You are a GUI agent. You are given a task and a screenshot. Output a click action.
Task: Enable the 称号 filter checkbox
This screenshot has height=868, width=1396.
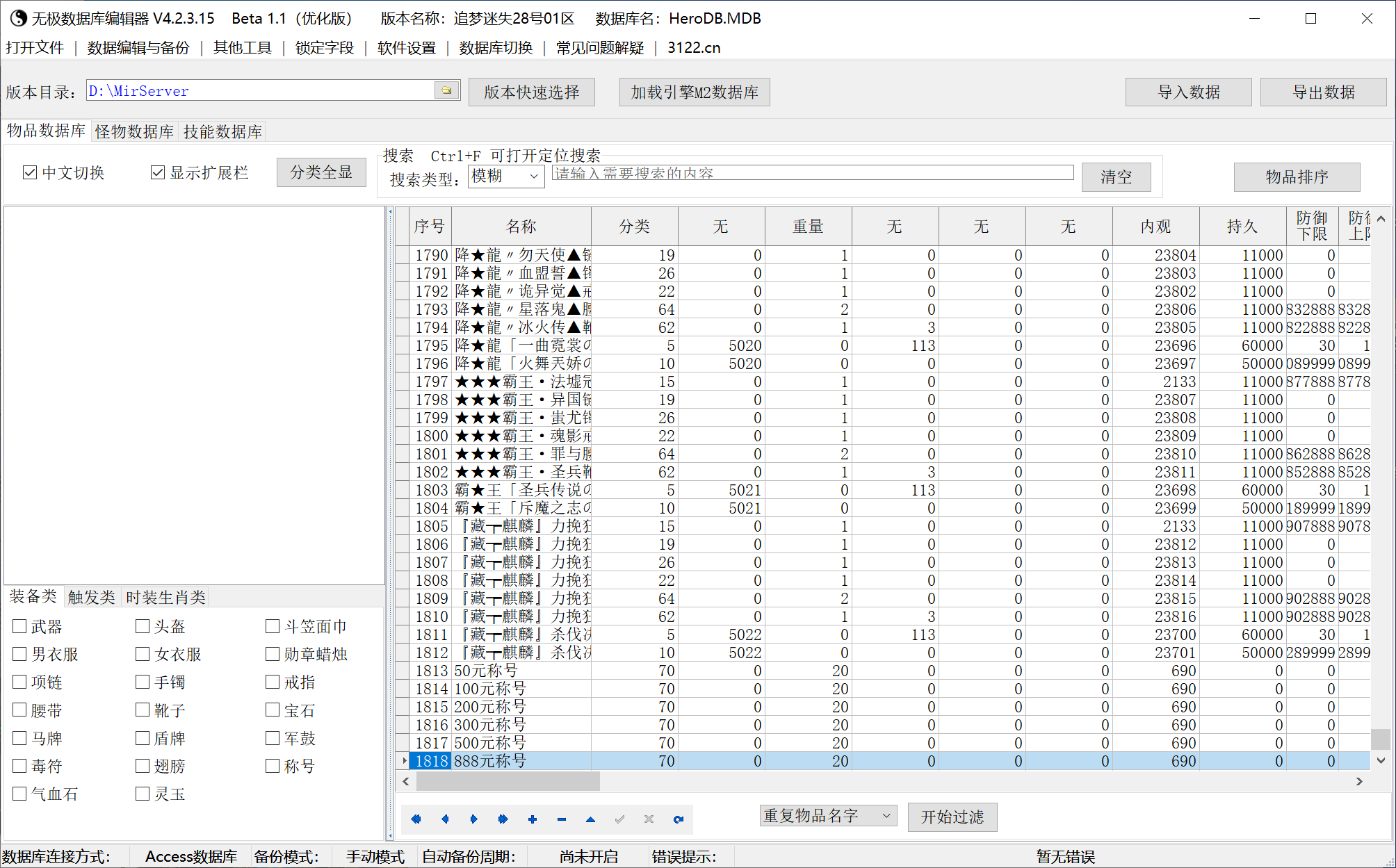tap(273, 766)
